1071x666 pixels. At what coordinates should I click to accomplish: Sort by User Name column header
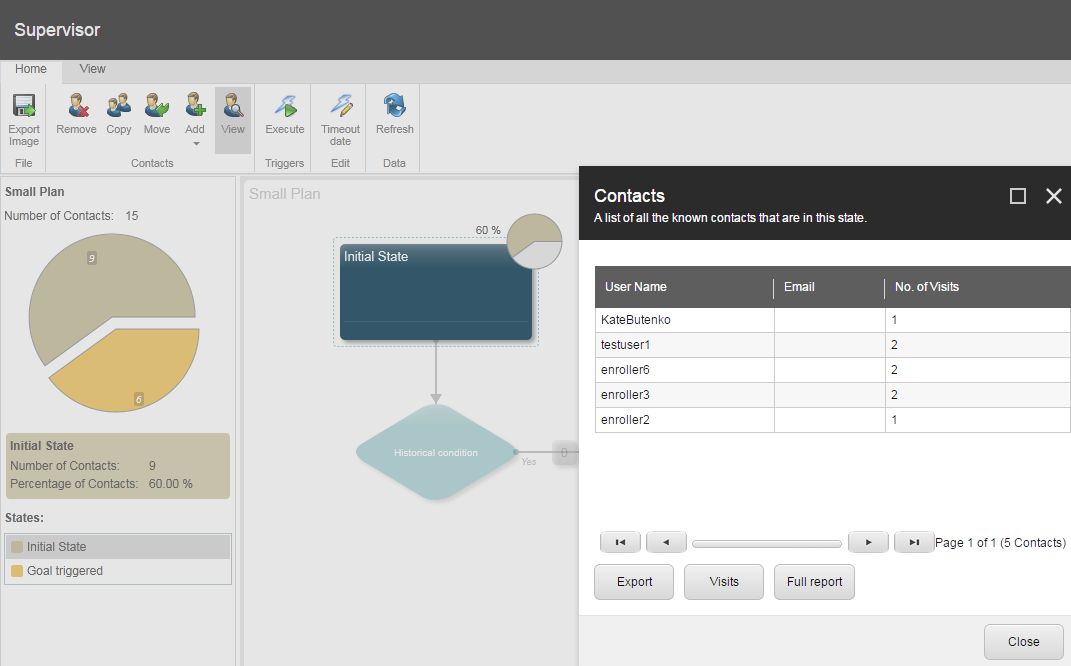636,287
